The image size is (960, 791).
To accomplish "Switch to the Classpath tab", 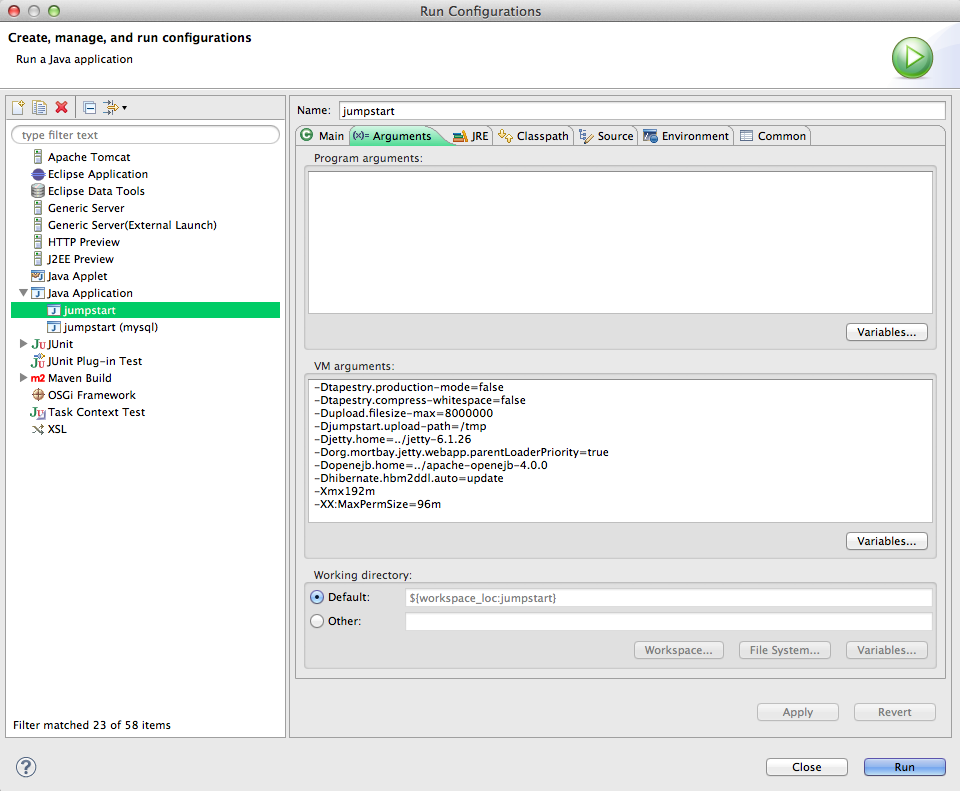I will (x=533, y=136).
